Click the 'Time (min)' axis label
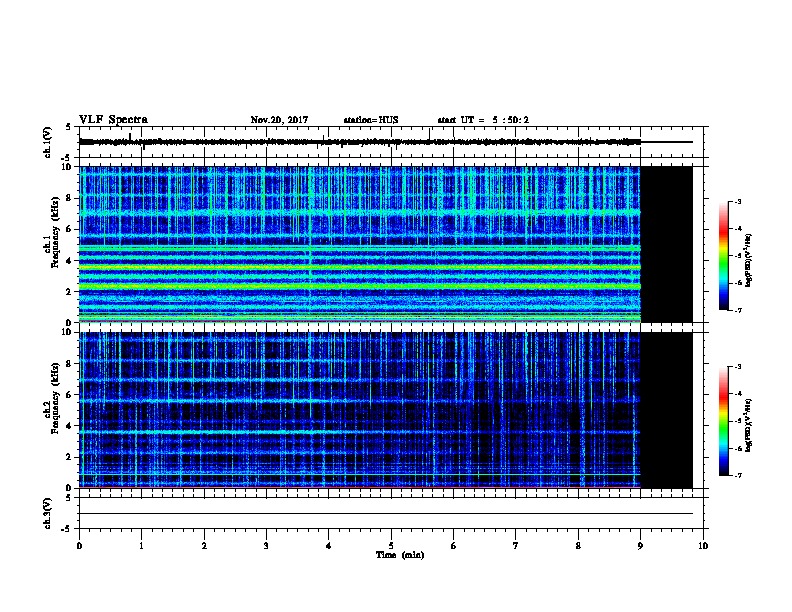The image size is (792, 612). point(400,555)
